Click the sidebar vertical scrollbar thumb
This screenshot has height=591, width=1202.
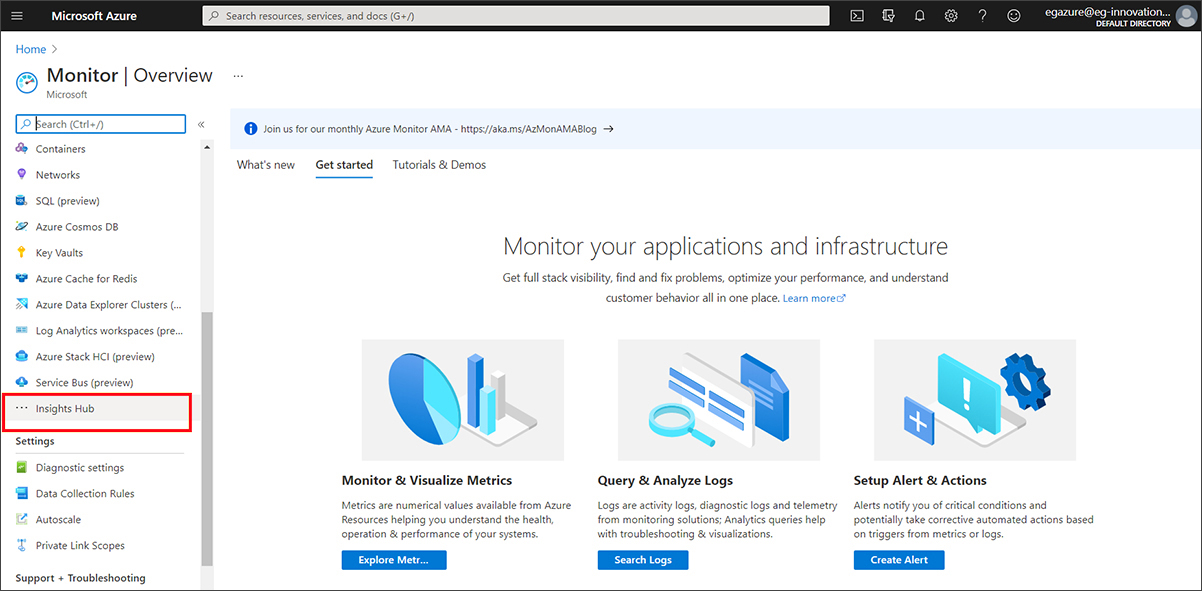click(x=207, y=440)
